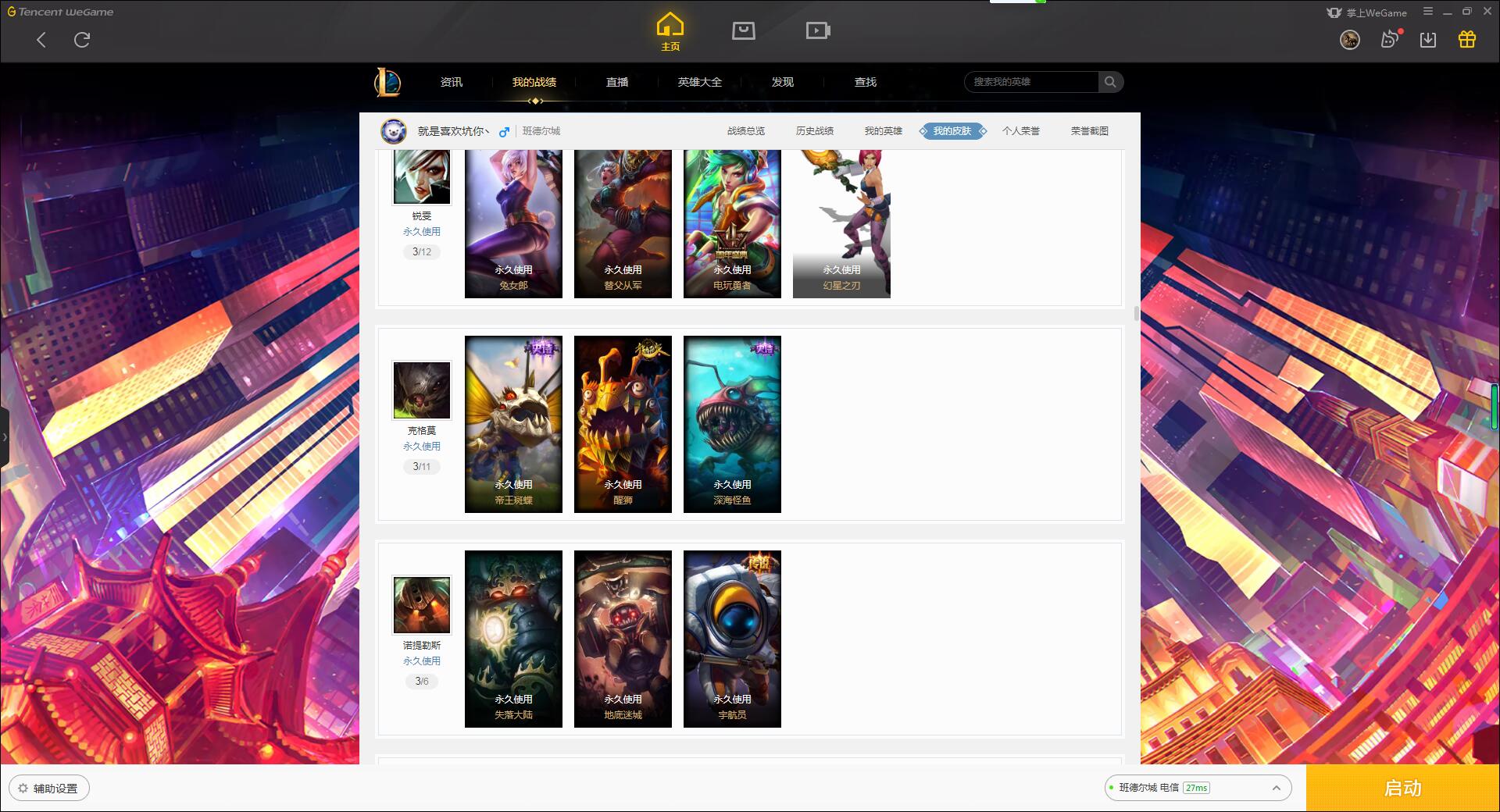The width and height of the screenshot is (1500, 812).
Task: Click the 3/6 skin count badge
Action: coord(422,681)
